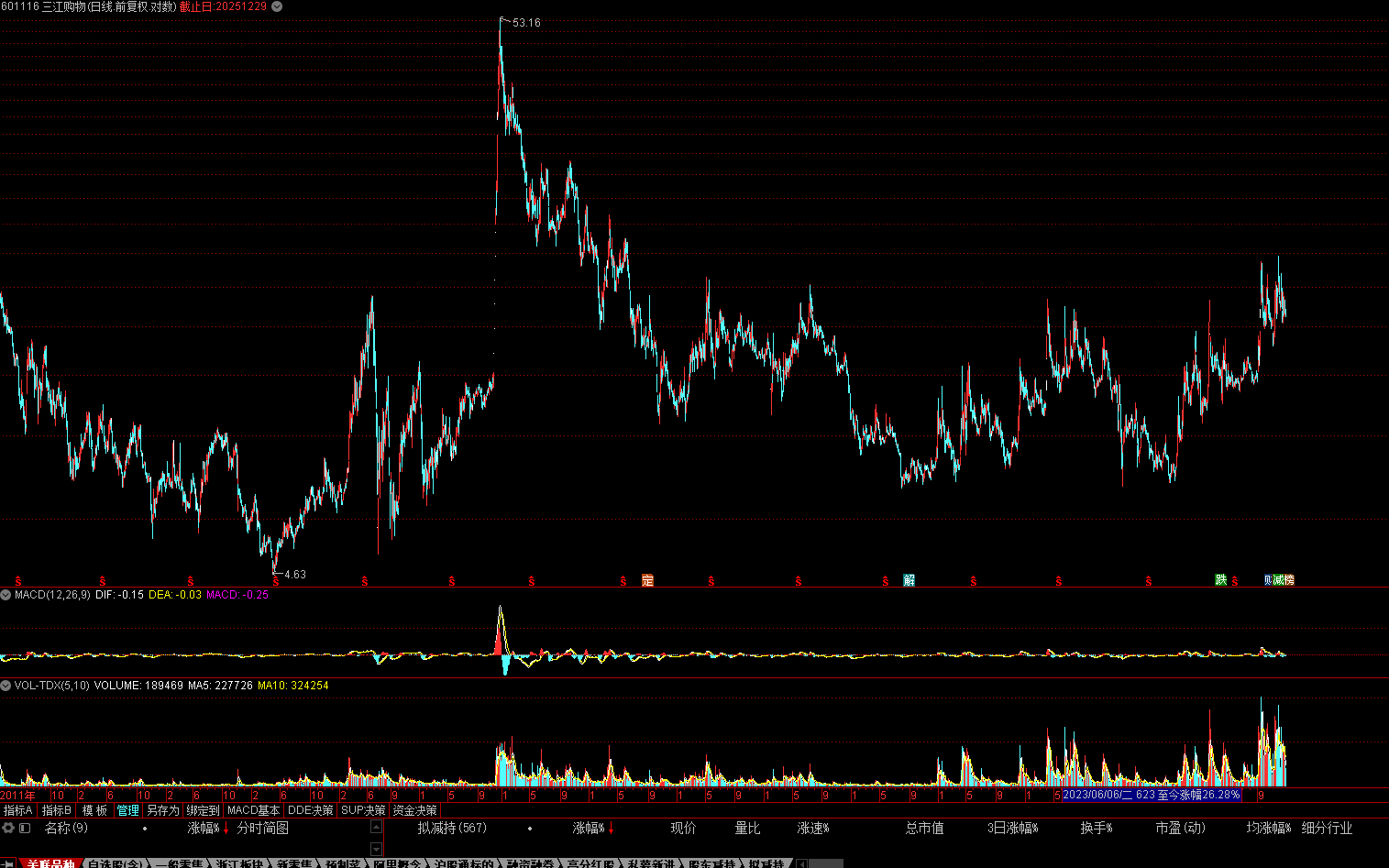Click the 截止日:20251229 date label
Image resolution: width=1389 pixels, height=868 pixels.
coord(223,6)
